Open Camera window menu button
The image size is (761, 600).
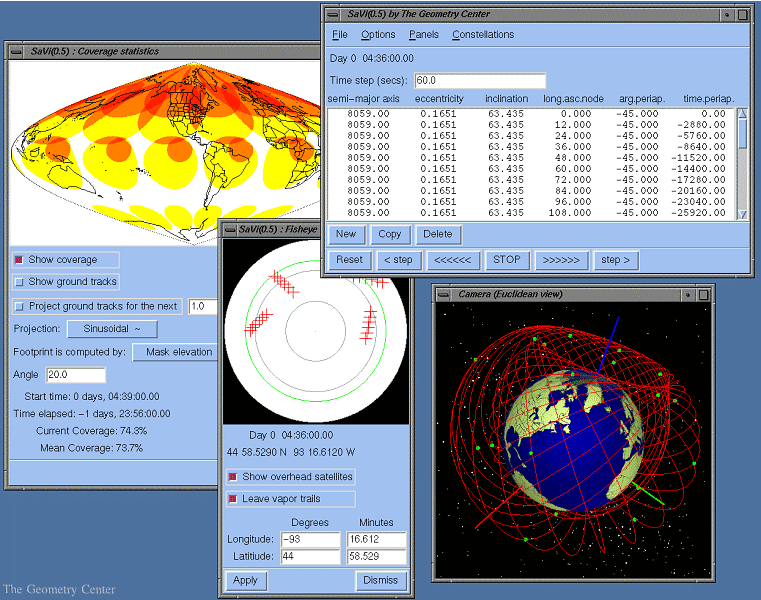coord(444,294)
